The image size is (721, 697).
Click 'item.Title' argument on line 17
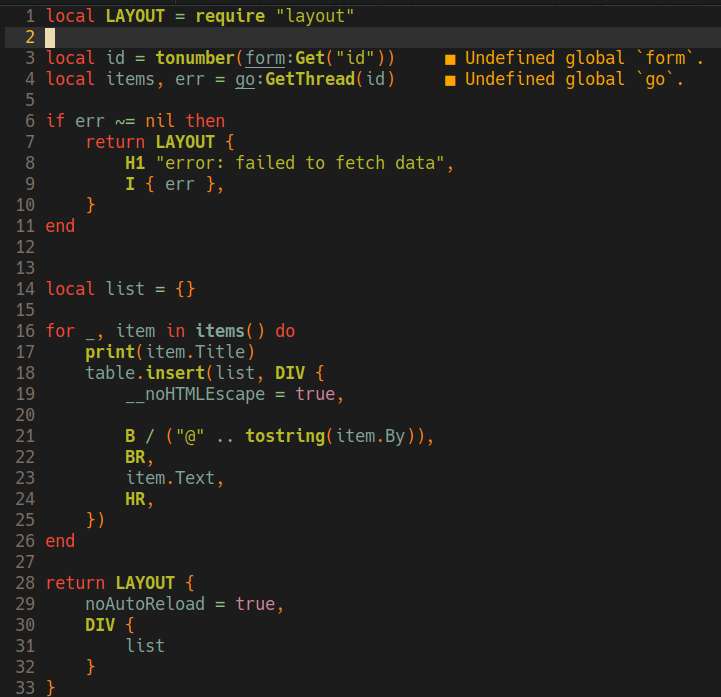195,352
